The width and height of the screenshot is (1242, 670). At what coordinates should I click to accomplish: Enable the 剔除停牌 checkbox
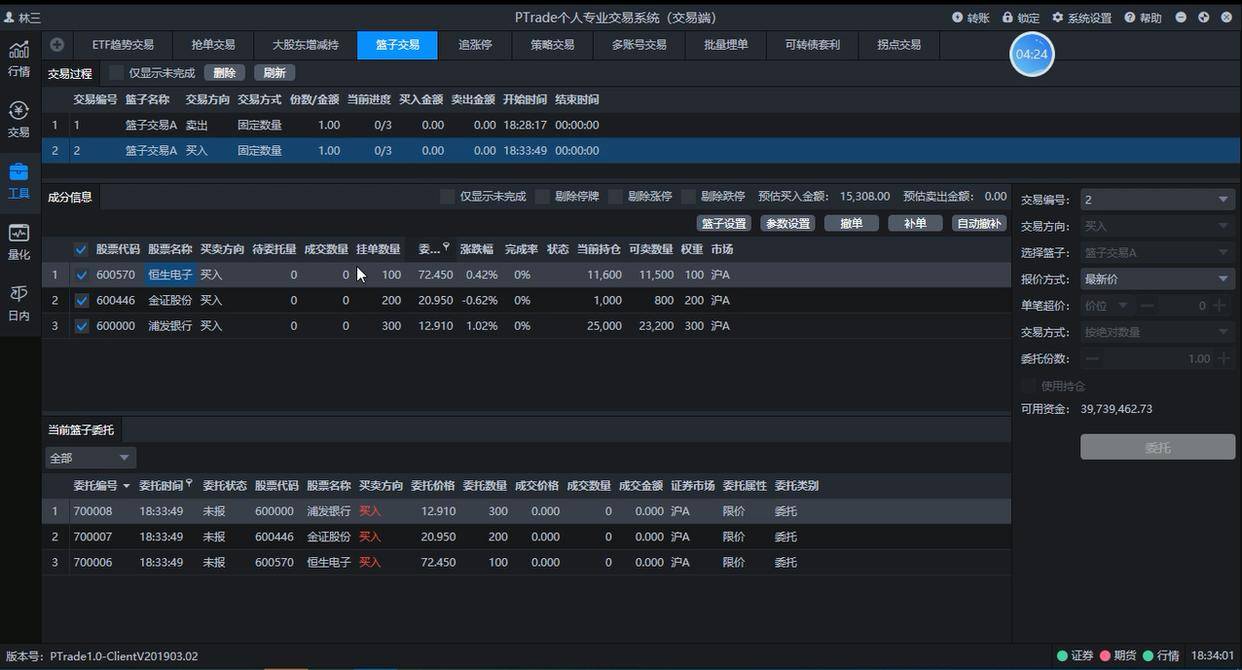pyautogui.click(x=542, y=196)
